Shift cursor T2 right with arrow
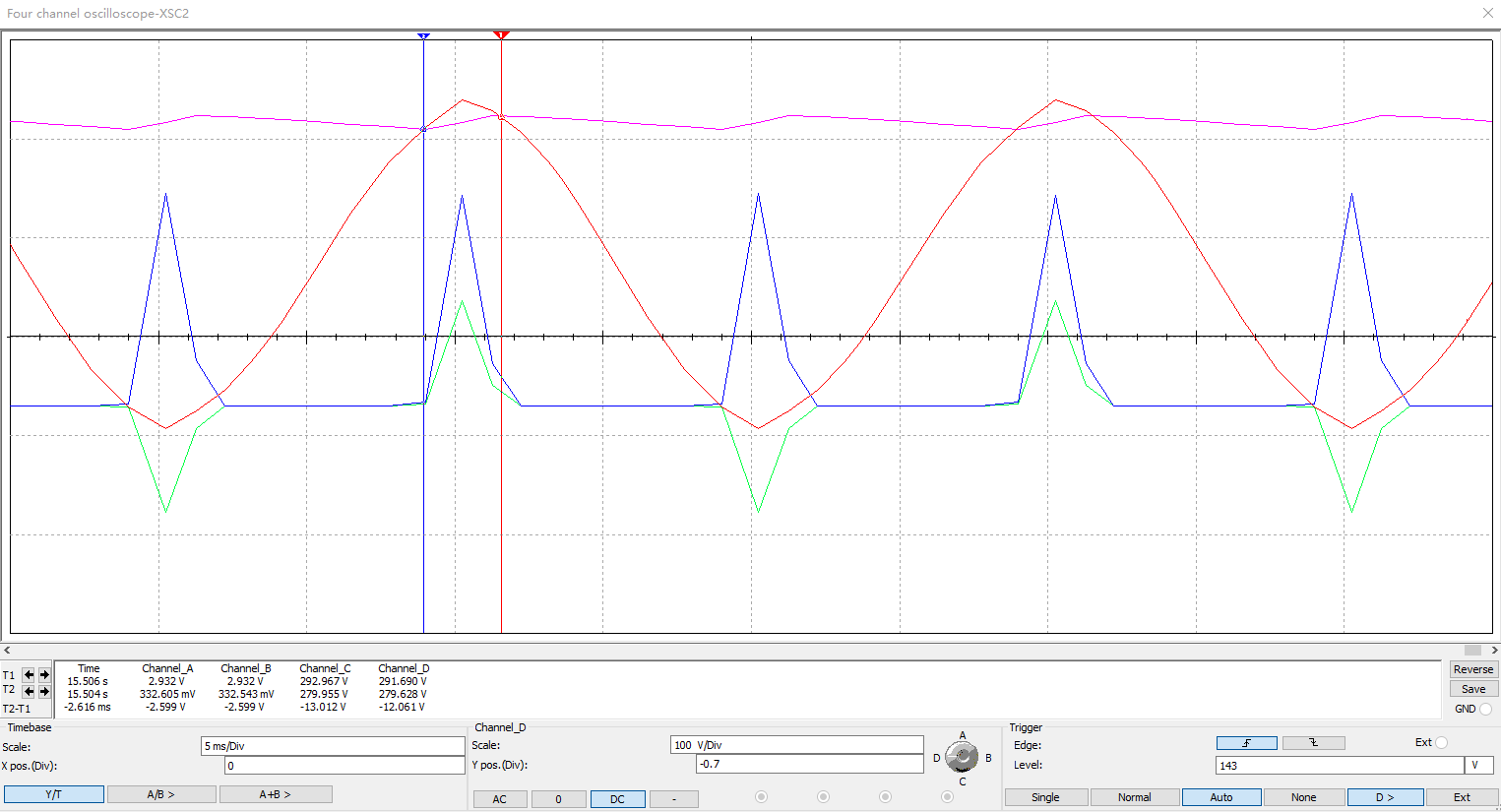Image resolution: width=1501 pixels, height=812 pixels. (44, 692)
